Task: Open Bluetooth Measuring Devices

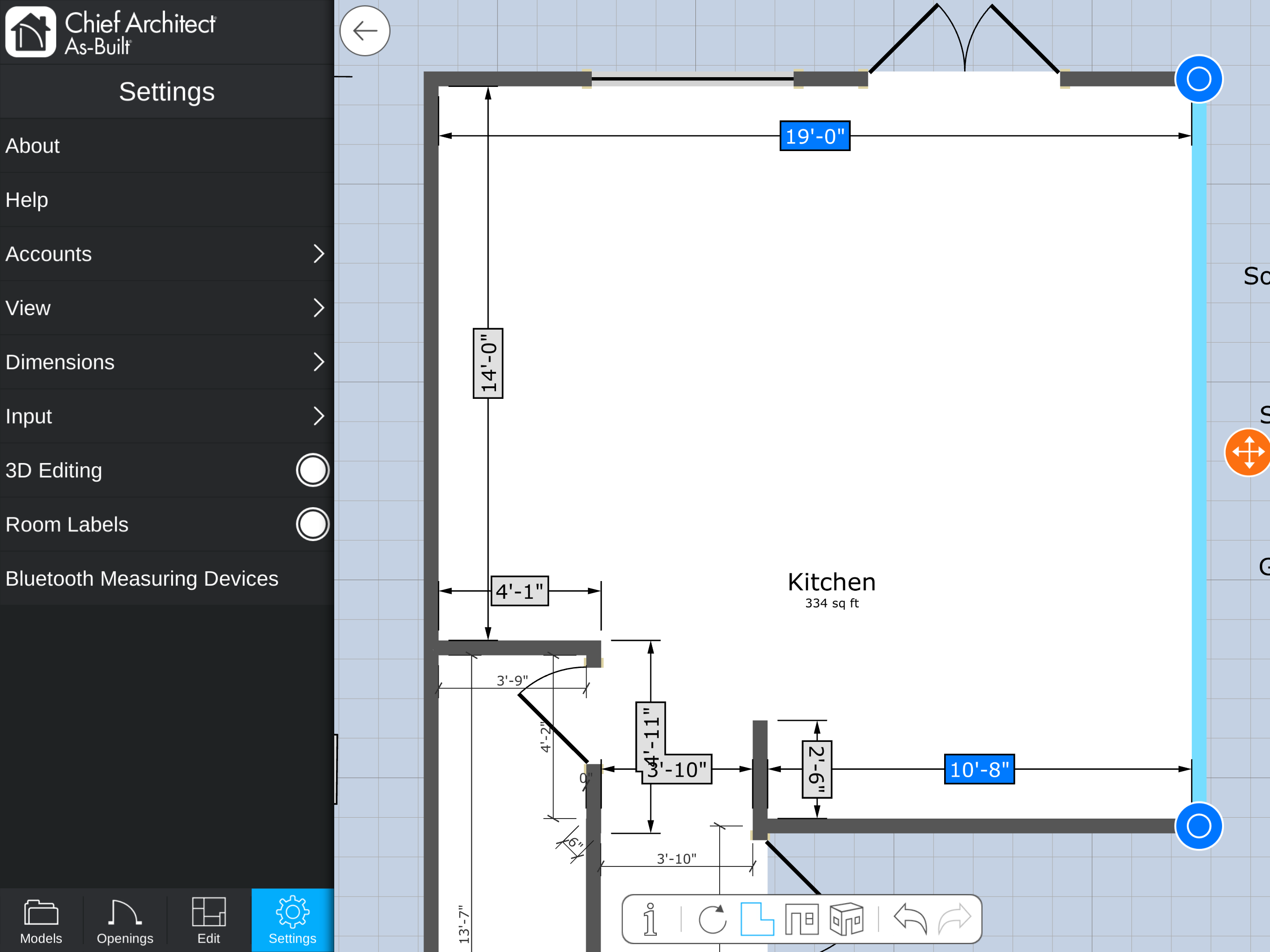Action: click(x=167, y=578)
